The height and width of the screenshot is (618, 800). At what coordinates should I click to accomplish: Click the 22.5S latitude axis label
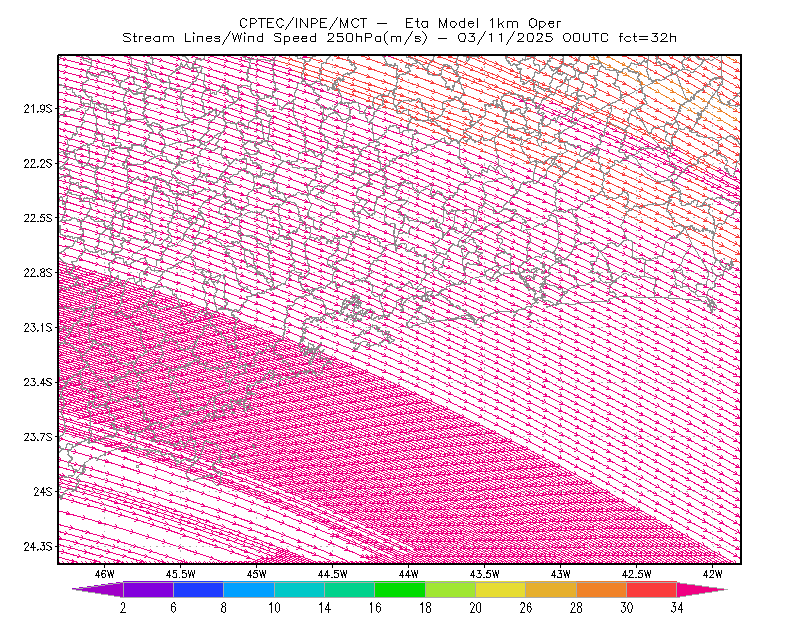[x=38, y=218]
